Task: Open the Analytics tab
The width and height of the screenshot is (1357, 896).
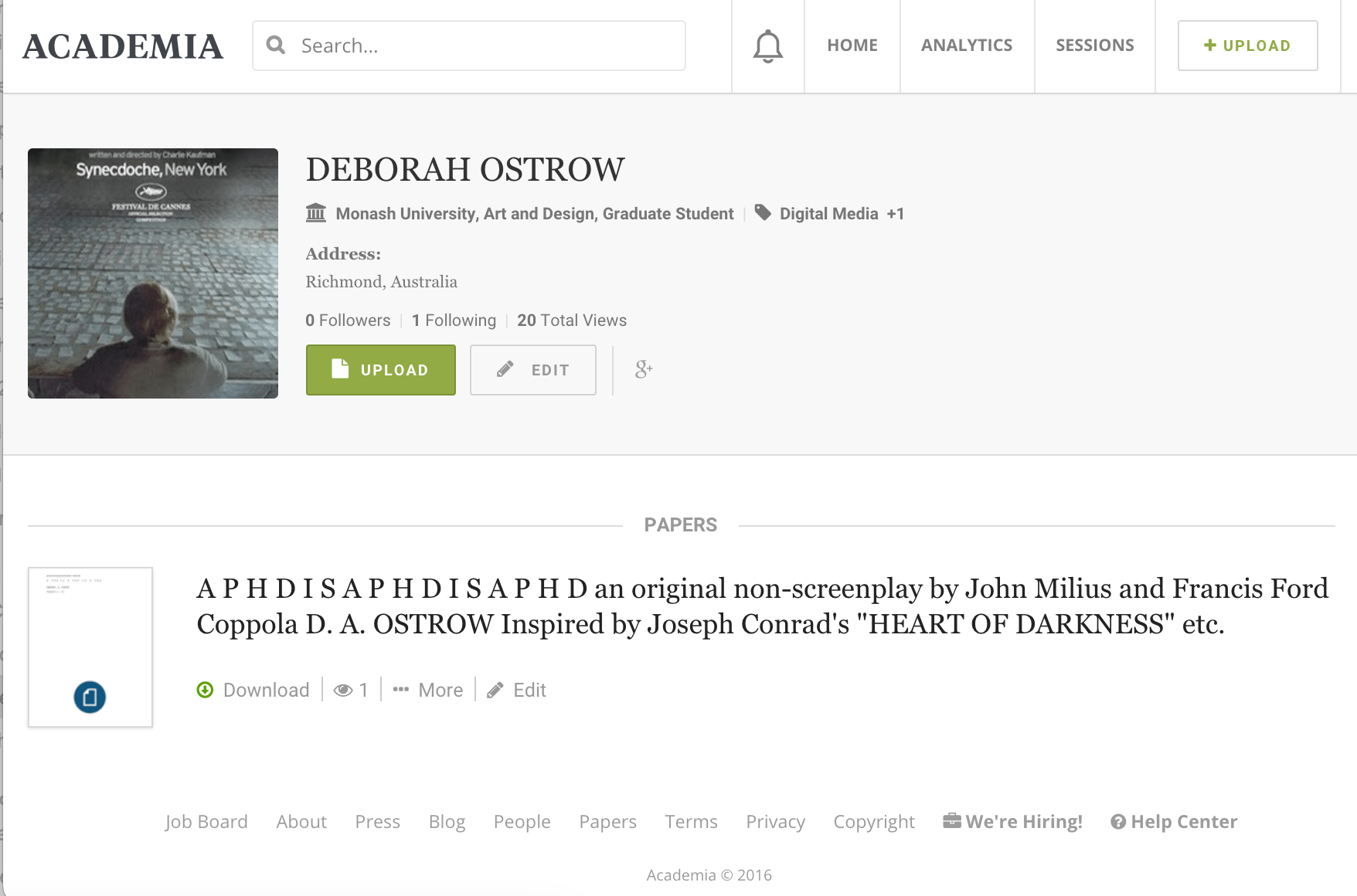Action: click(967, 46)
